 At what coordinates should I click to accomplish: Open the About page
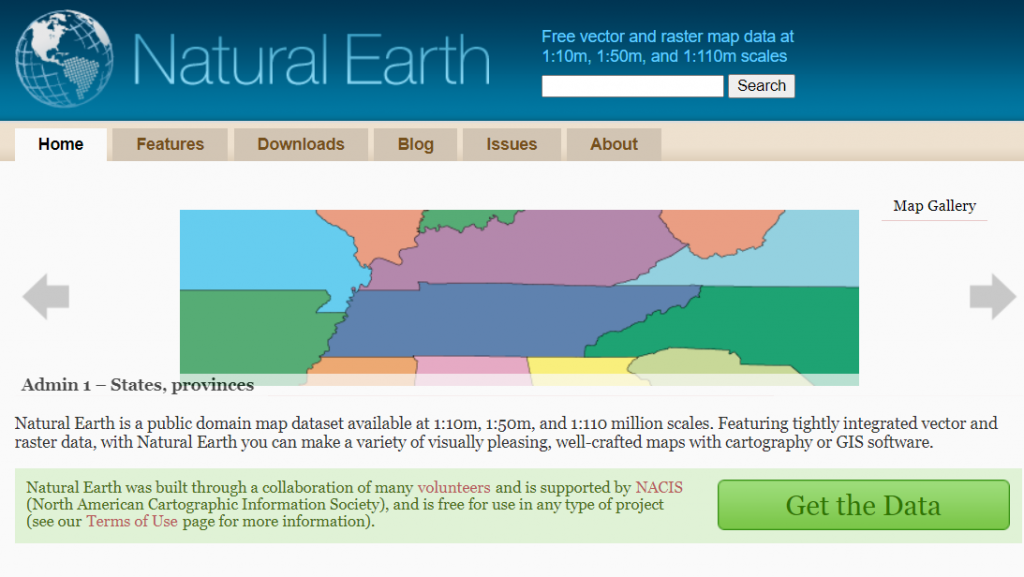(613, 144)
